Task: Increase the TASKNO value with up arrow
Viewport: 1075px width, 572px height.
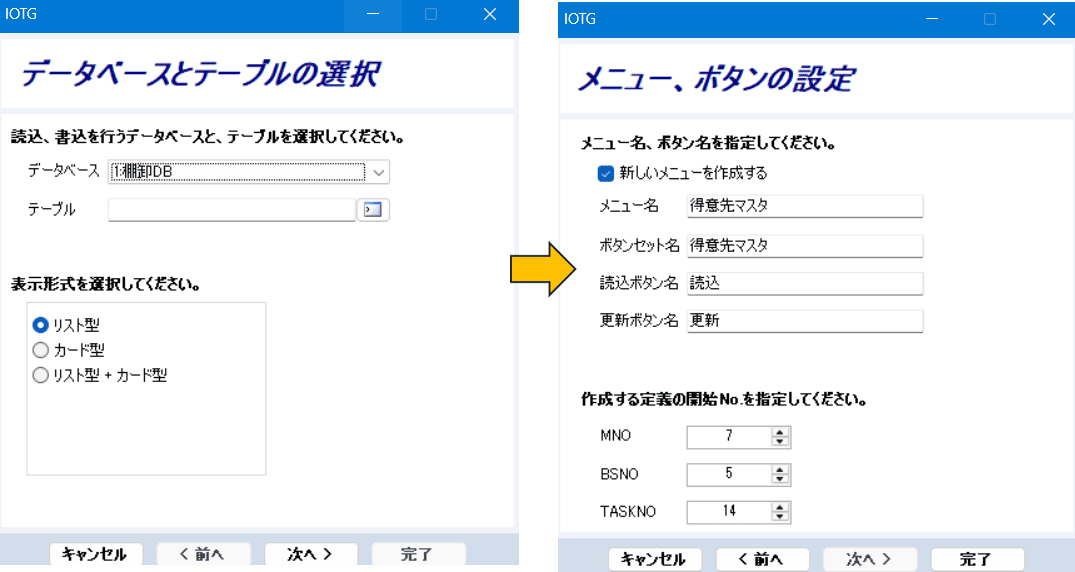Action: coord(781,507)
